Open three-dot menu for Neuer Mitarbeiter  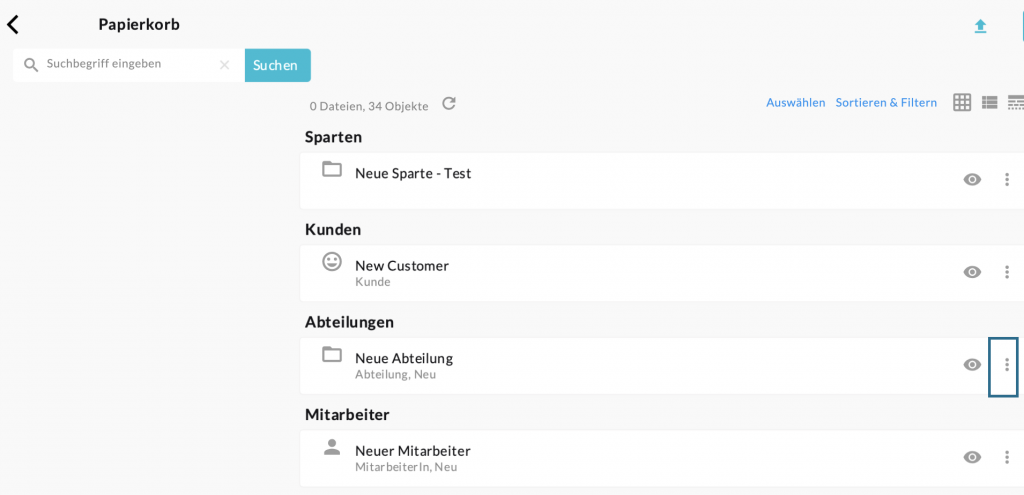[1007, 457]
